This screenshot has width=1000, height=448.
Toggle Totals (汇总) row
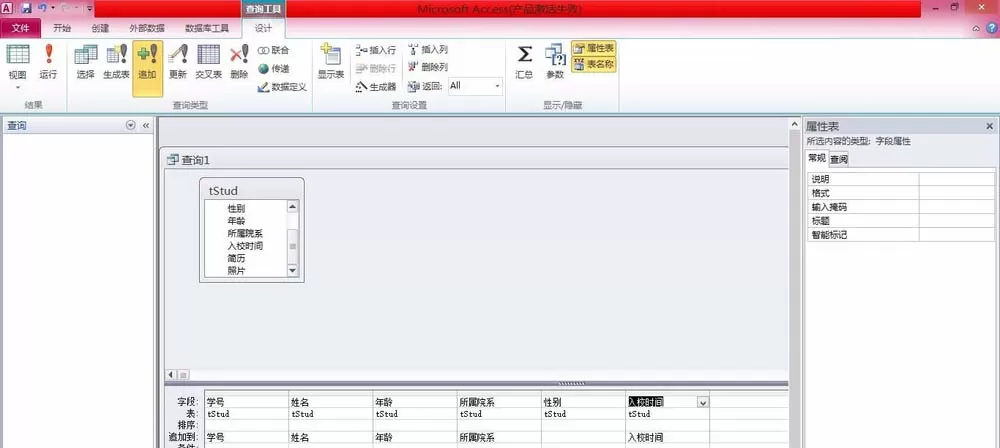click(x=524, y=62)
